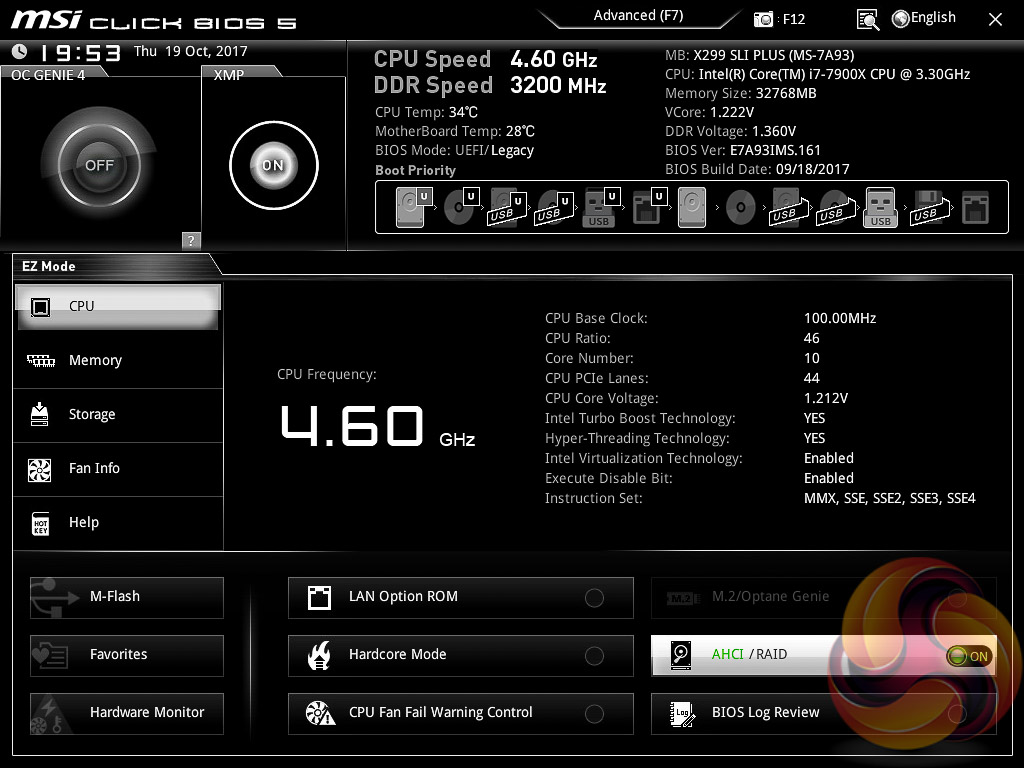Turn off the XMP profile switch

(273, 165)
